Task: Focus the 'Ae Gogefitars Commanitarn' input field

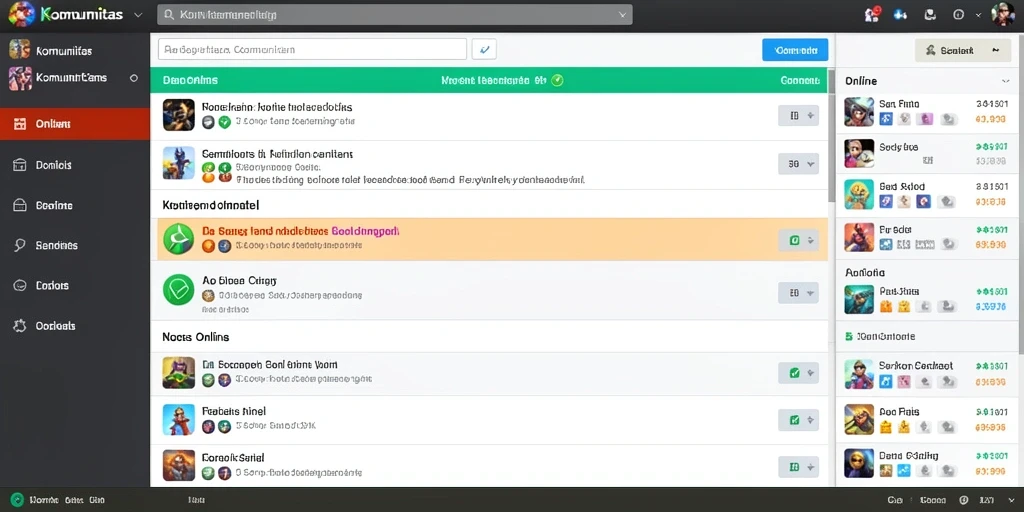Action: tap(312, 49)
